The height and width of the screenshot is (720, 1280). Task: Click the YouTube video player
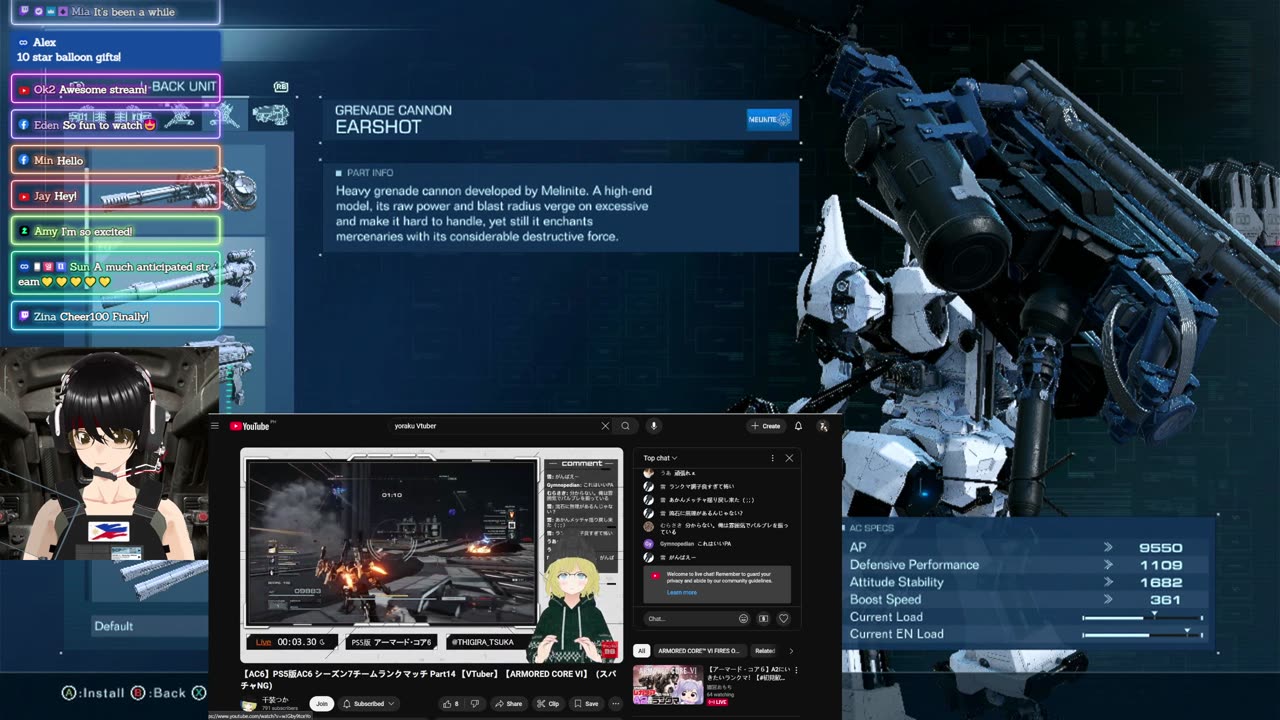pos(432,555)
